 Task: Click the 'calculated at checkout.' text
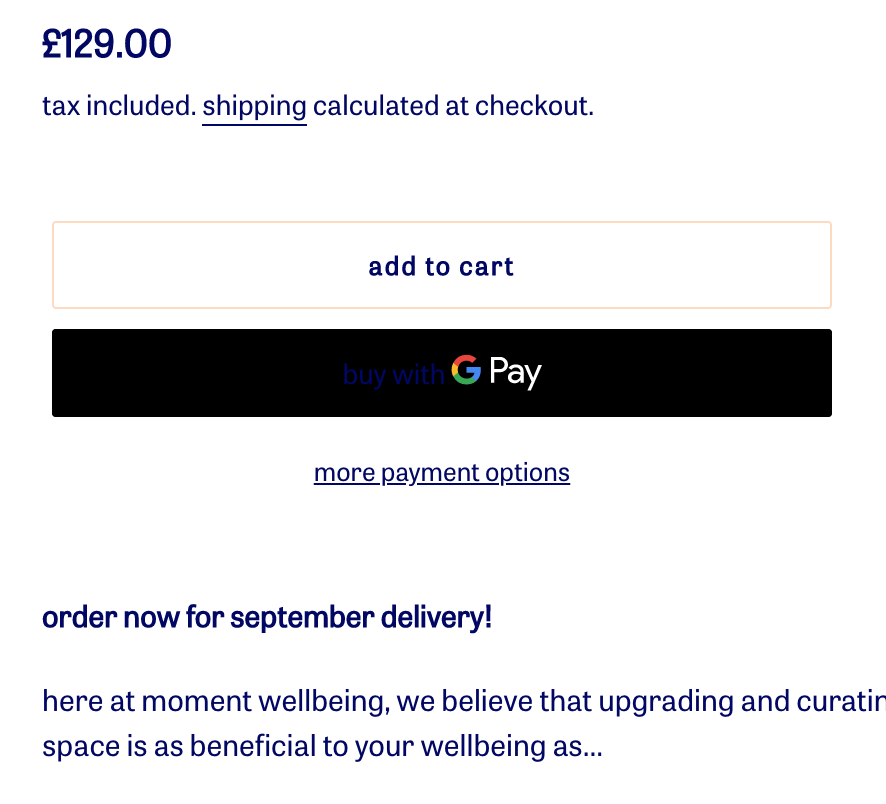(453, 106)
